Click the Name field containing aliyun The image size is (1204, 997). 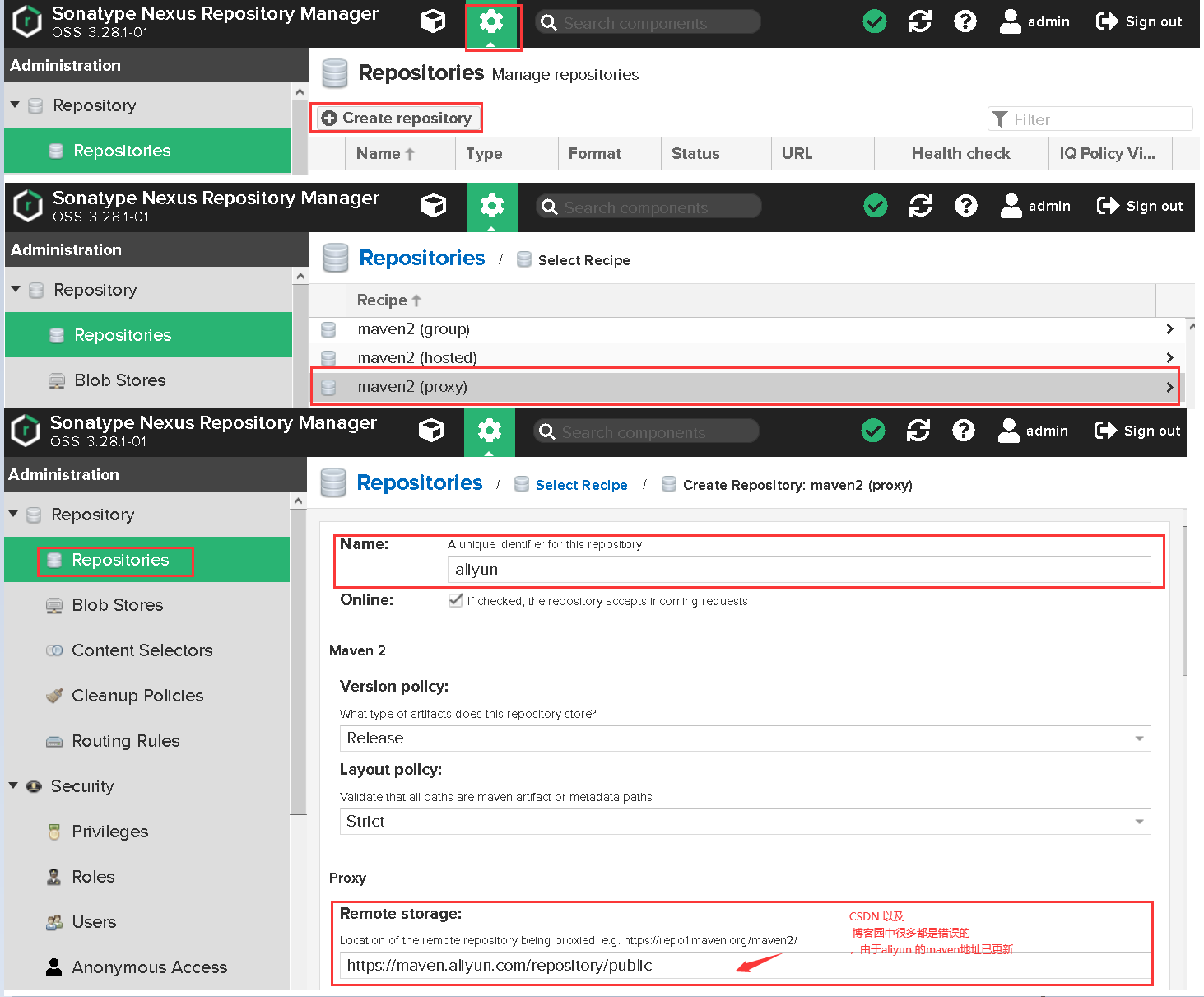pos(799,570)
